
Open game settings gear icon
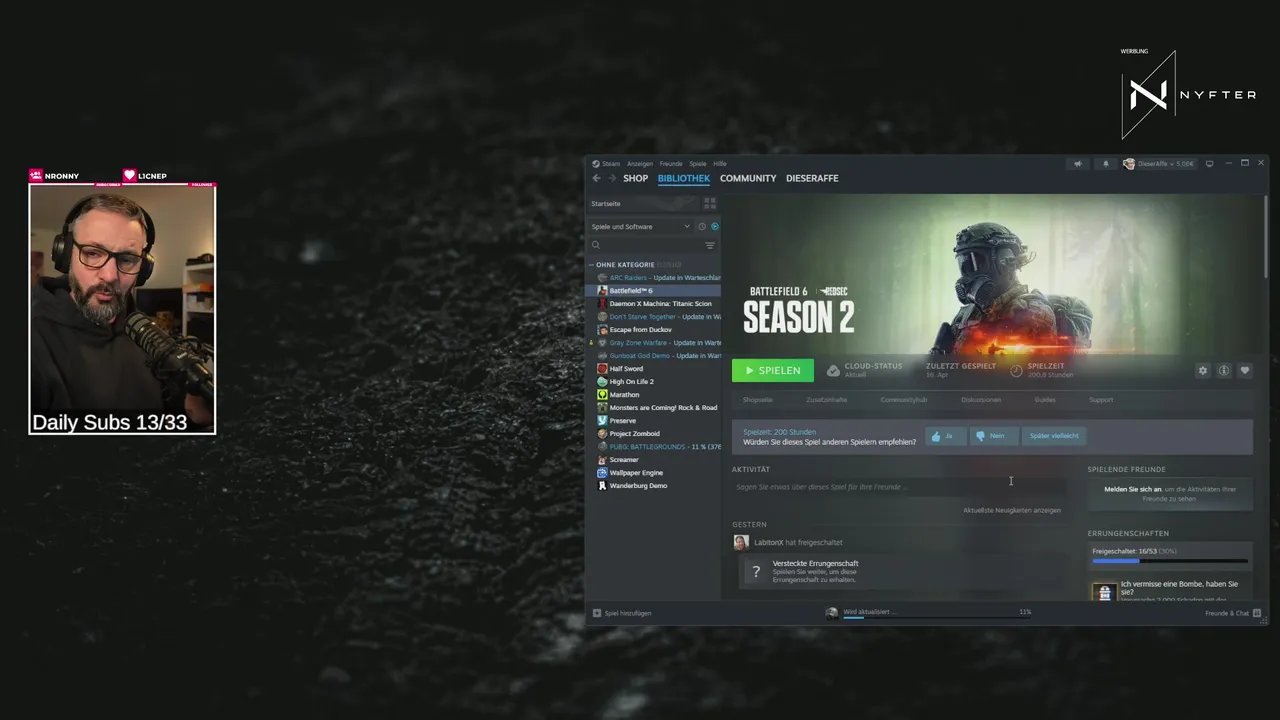click(x=1202, y=370)
